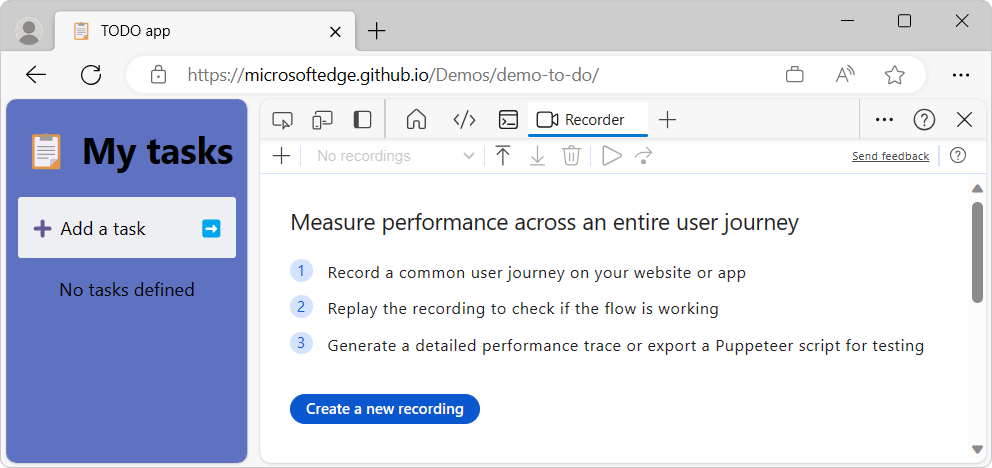
Task: View site information via the lock icon
Action: tap(158, 75)
